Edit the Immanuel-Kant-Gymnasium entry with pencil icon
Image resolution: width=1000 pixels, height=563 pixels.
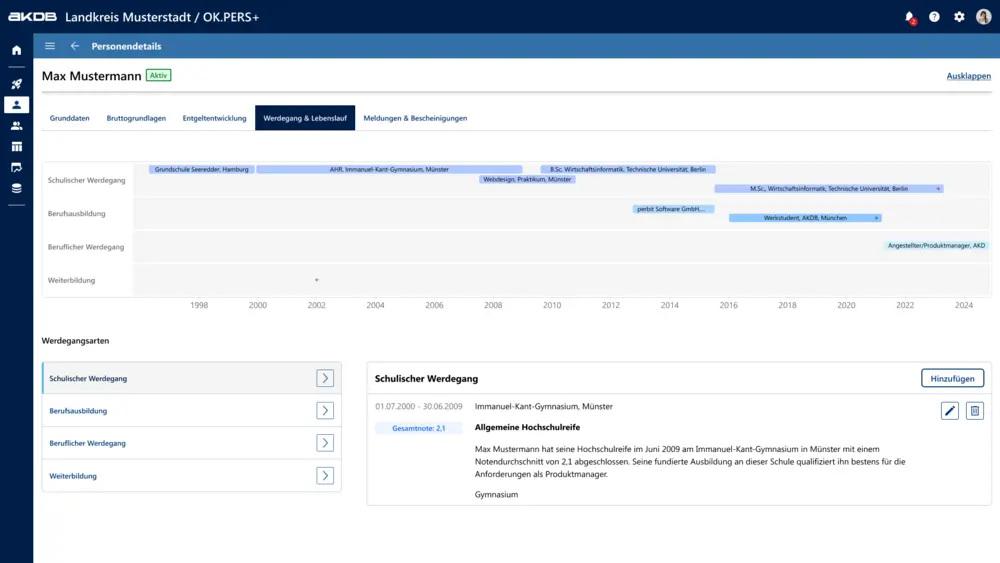coord(950,411)
